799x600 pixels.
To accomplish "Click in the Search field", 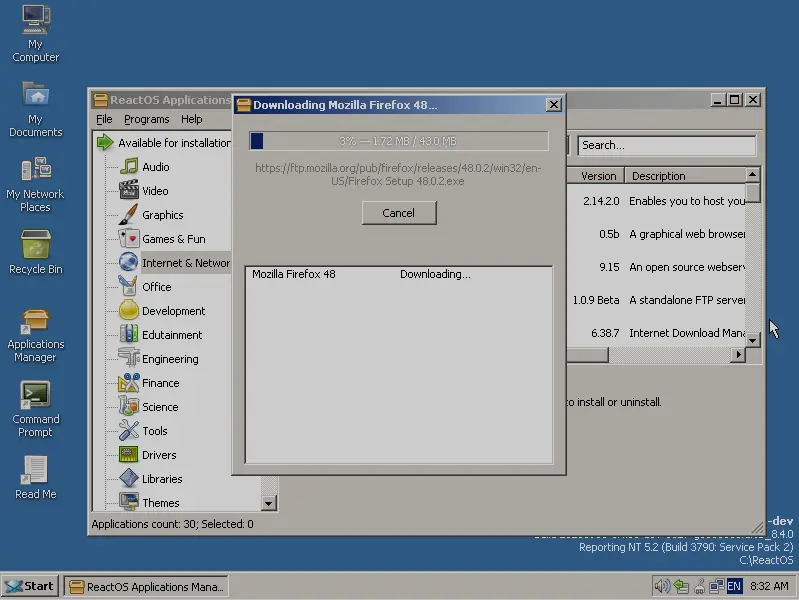I will click(667, 145).
